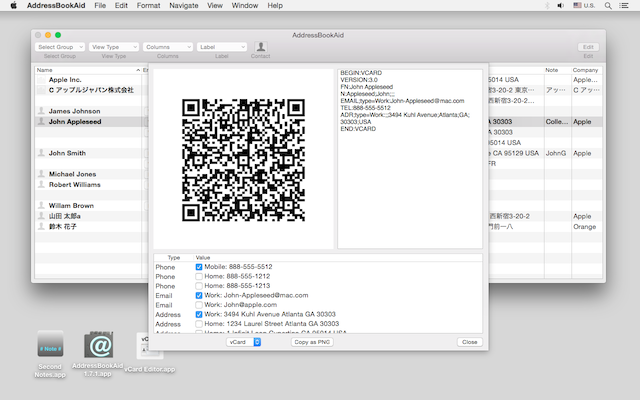Image resolution: width=640 pixels, height=400 pixels.
Task: Click the Type column header in the sheet
Action: 174,258
